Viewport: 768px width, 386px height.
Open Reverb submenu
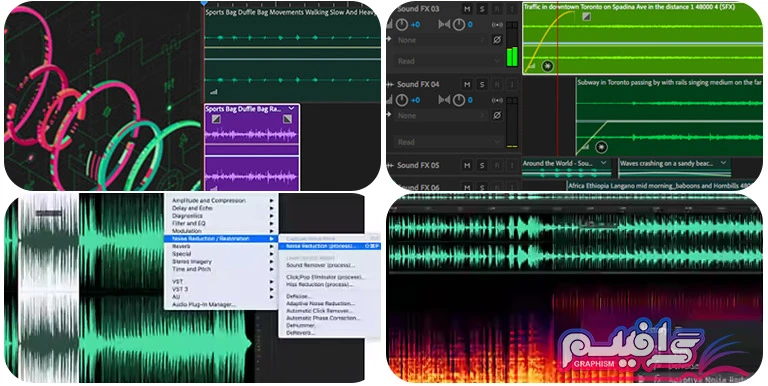[221, 246]
